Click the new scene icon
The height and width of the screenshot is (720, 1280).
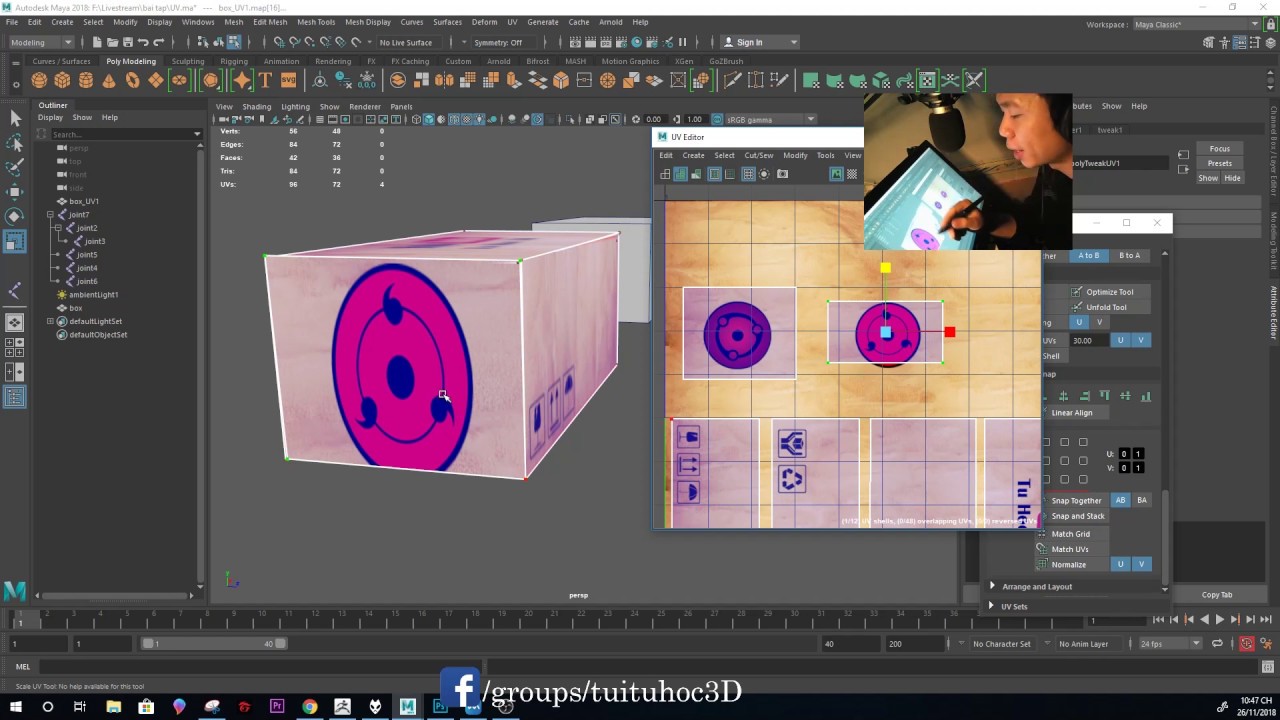point(97,42)
